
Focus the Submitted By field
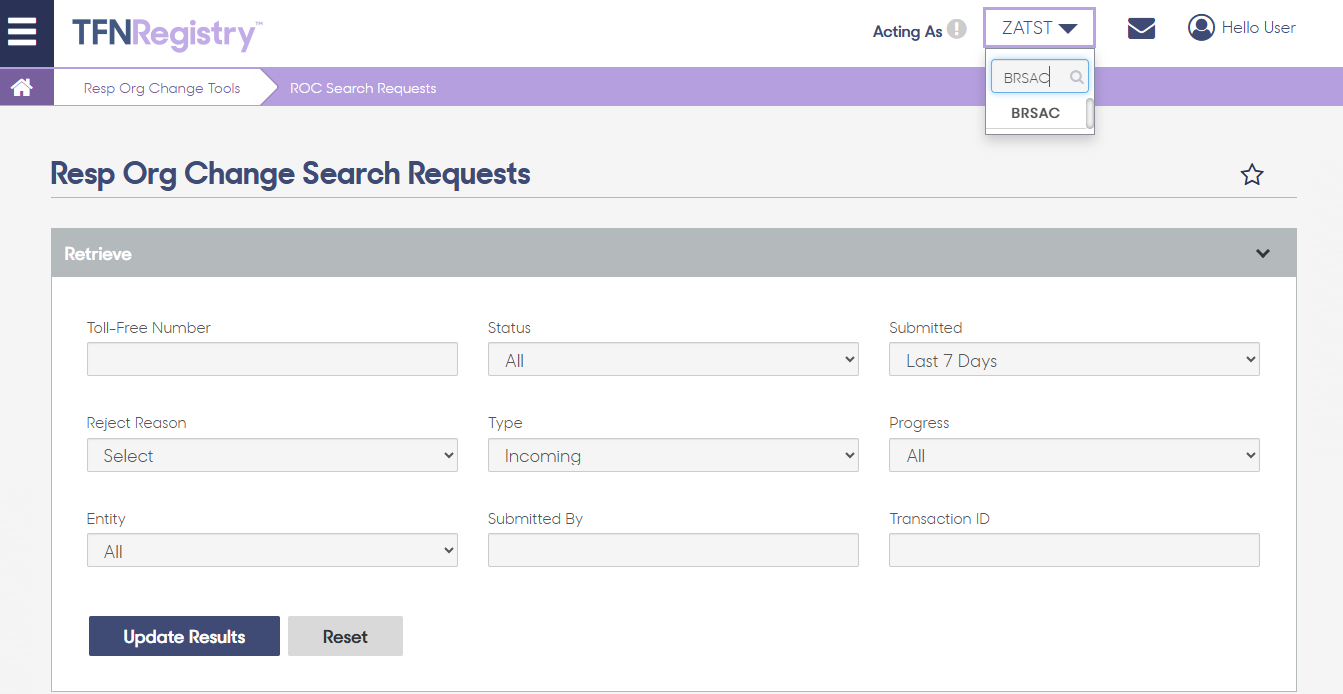coord(673,550)
